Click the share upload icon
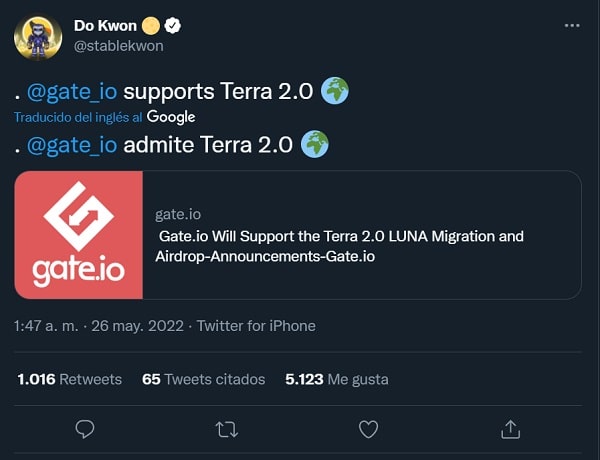This screenshot has height=460, width=600. pos(510,429)
